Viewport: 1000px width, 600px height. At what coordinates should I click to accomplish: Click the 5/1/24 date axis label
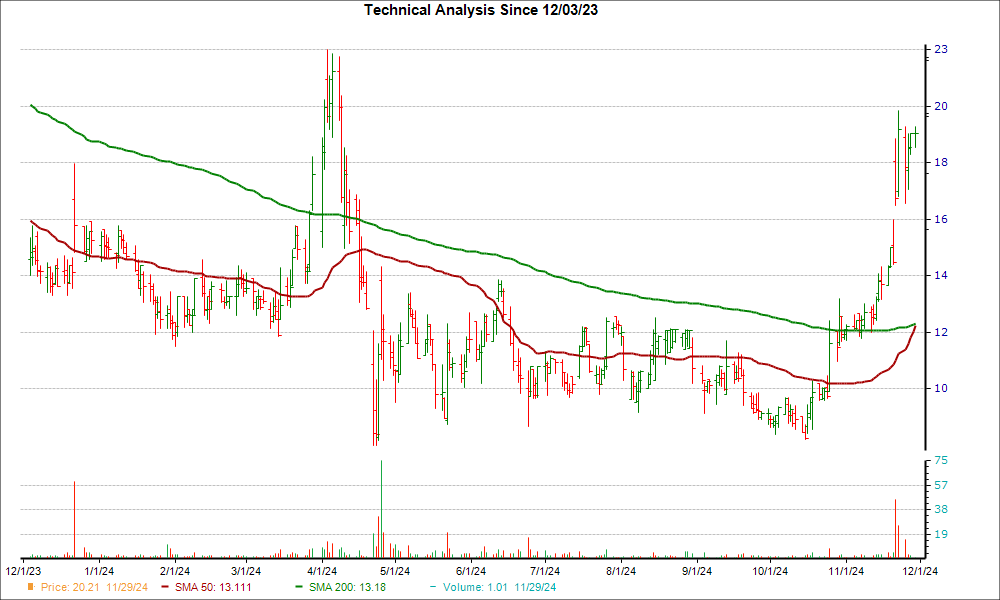(x=395, y=571)
